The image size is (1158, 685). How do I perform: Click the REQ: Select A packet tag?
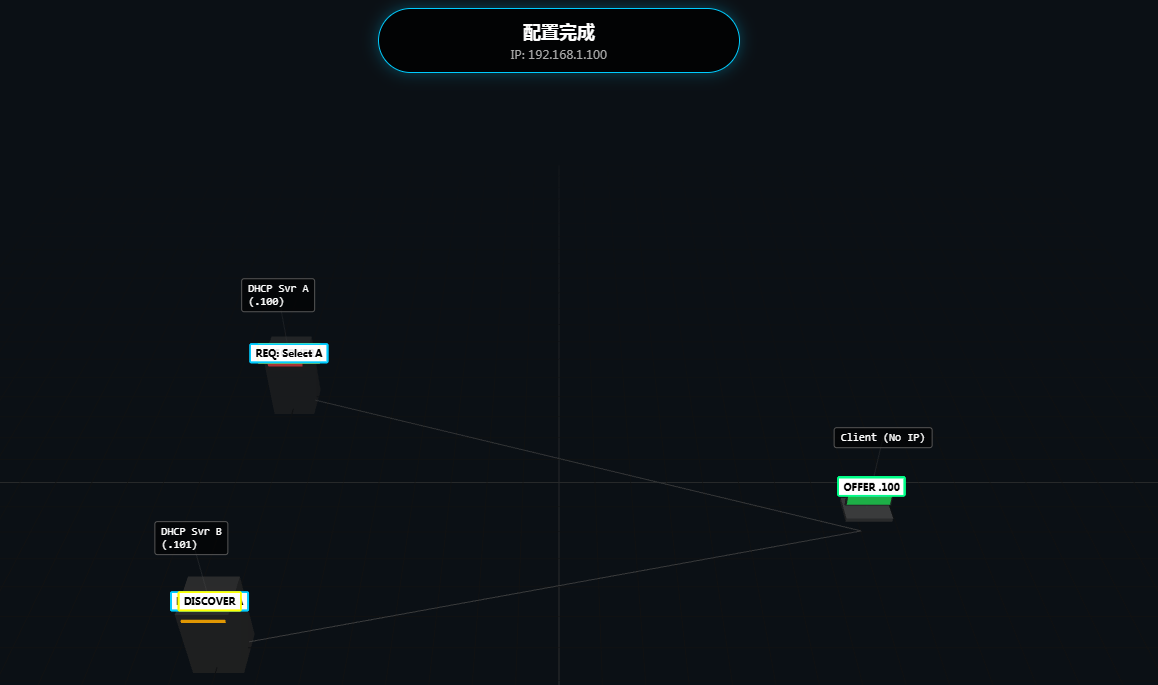(x=289, y=353)
